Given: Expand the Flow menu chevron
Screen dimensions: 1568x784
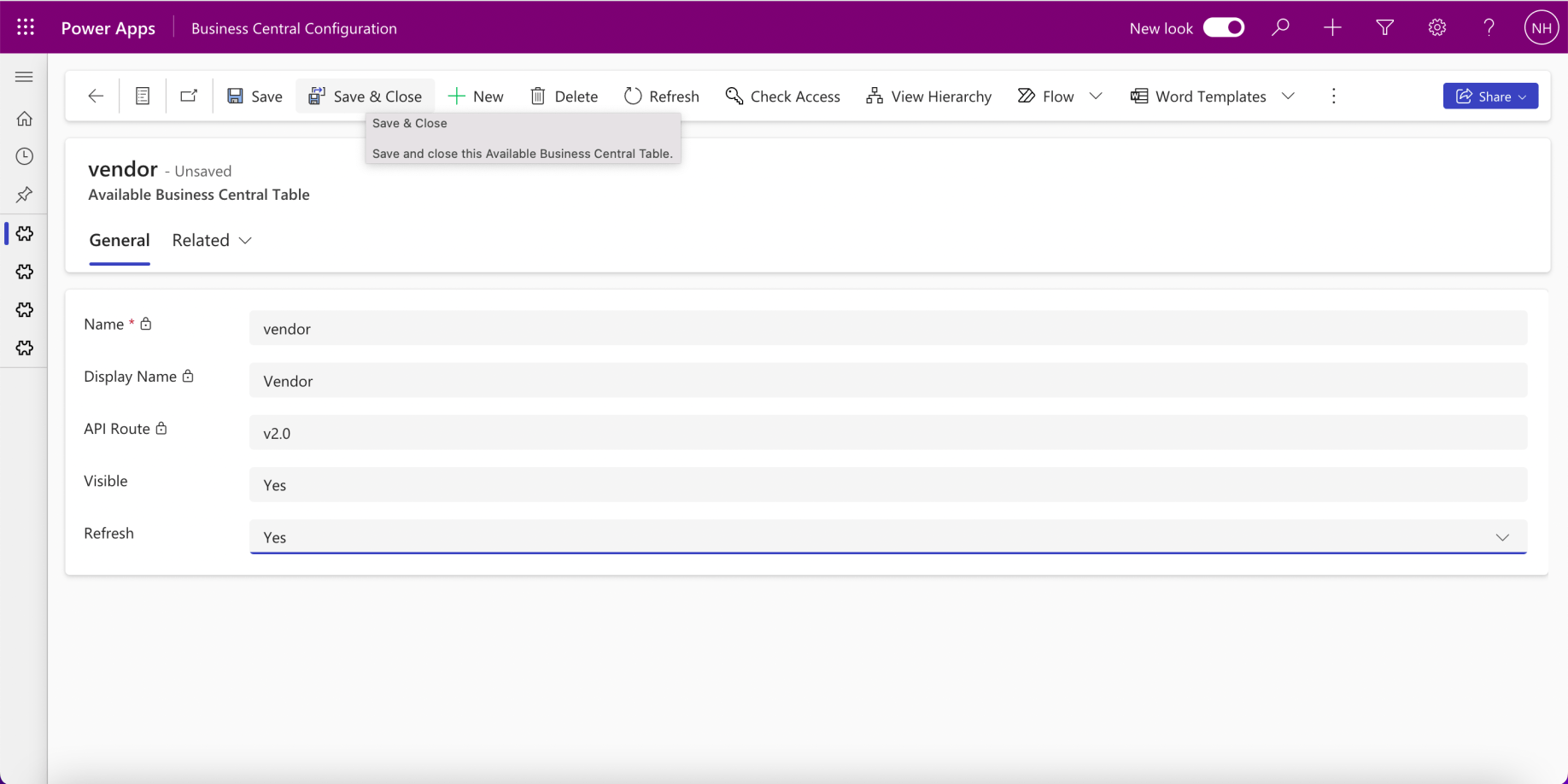Looking at the screenshot, I should coord(1096,96).
